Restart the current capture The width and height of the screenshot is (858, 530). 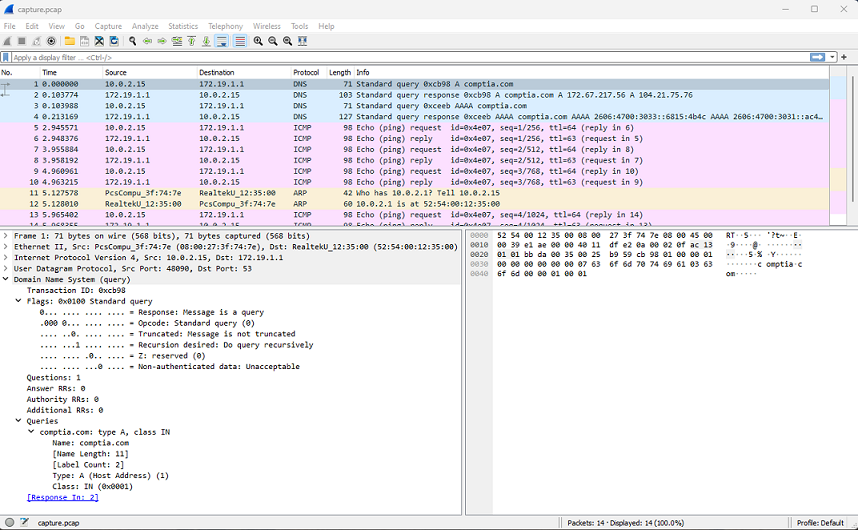coord(37,41)
